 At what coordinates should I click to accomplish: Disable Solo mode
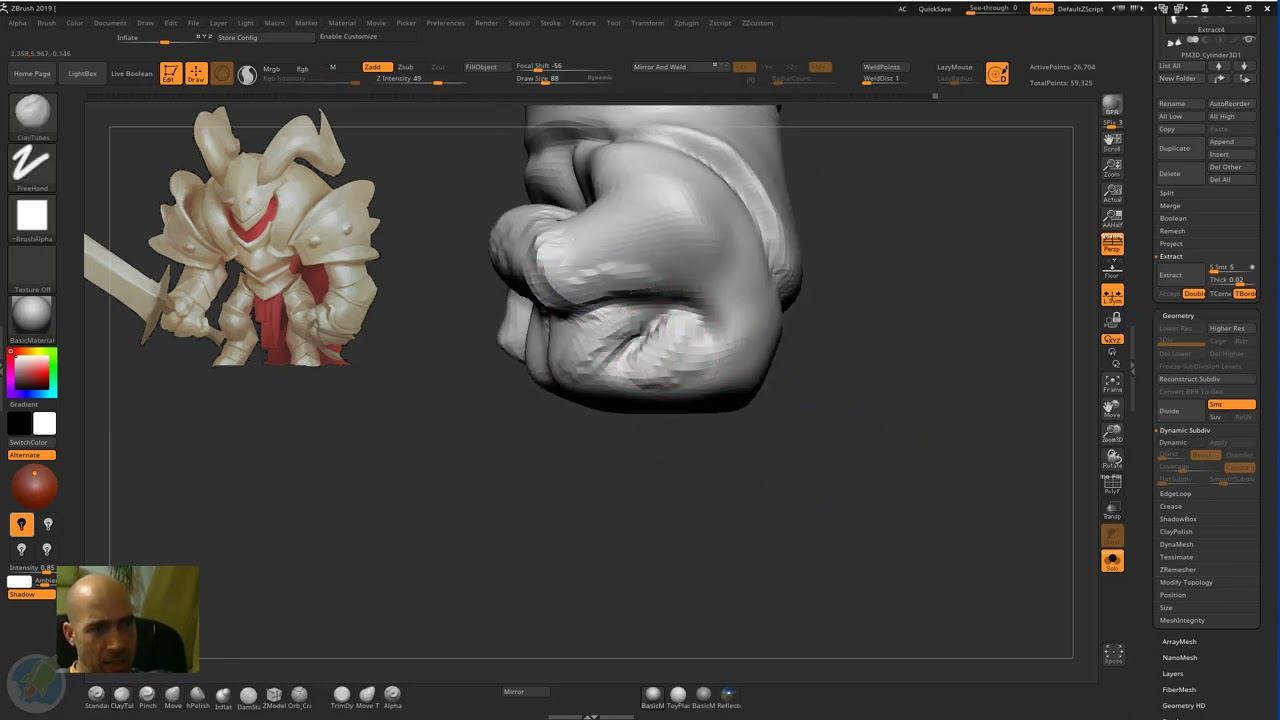[1112, 561]
